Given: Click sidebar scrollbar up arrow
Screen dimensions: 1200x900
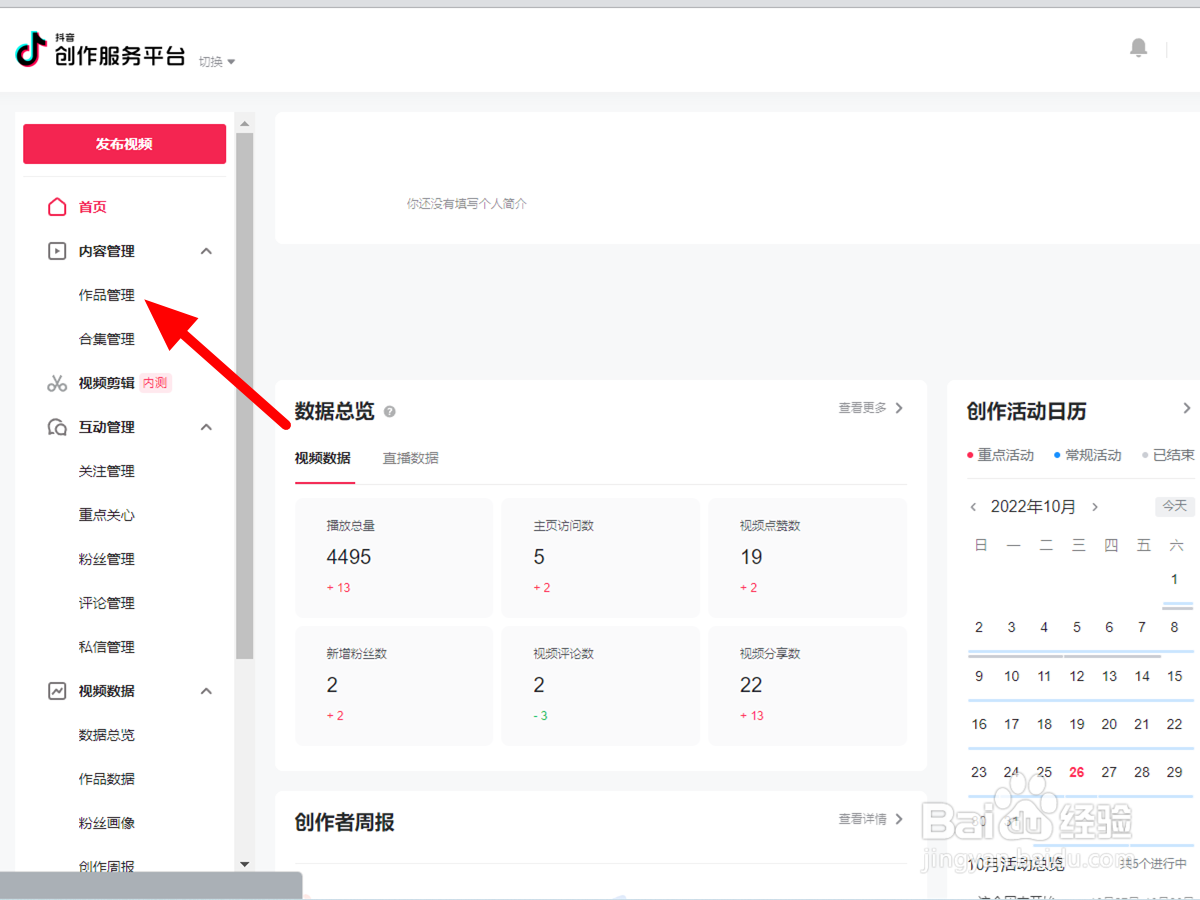Looking at the screenshot, I should click(x=244, y=124).
